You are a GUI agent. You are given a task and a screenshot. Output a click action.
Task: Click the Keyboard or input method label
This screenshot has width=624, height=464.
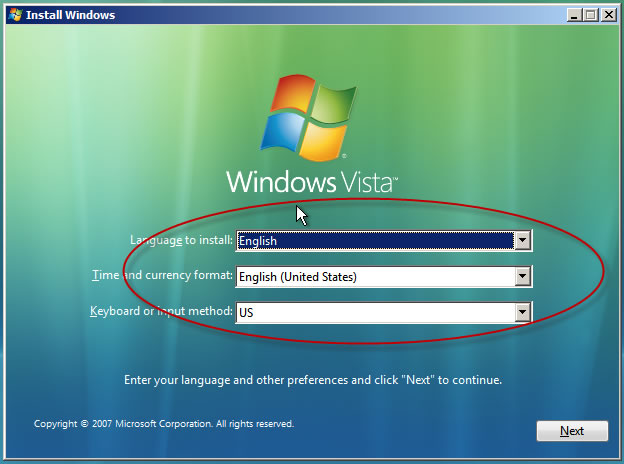(161, 311)
